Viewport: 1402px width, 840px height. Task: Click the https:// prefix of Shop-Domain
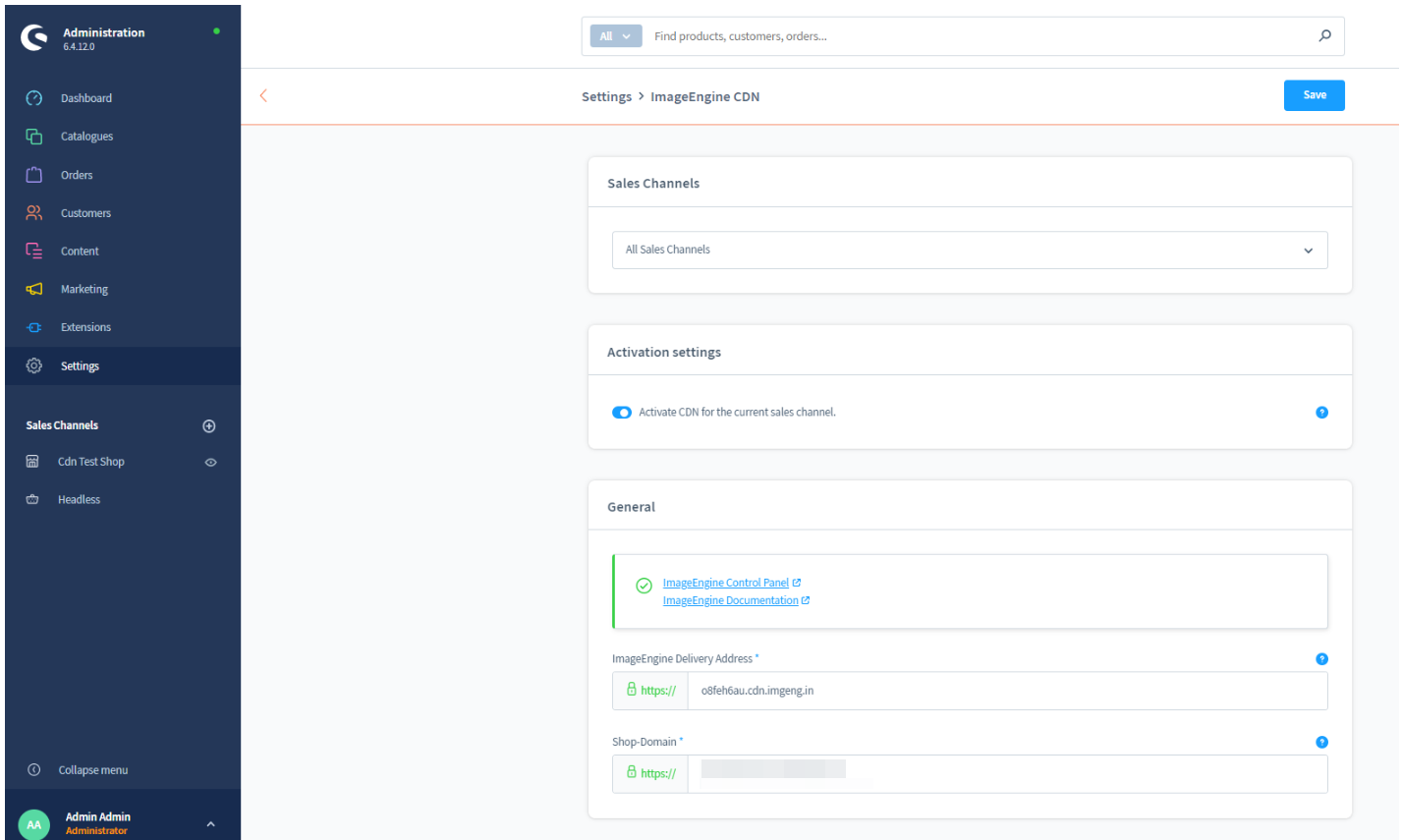650,774
